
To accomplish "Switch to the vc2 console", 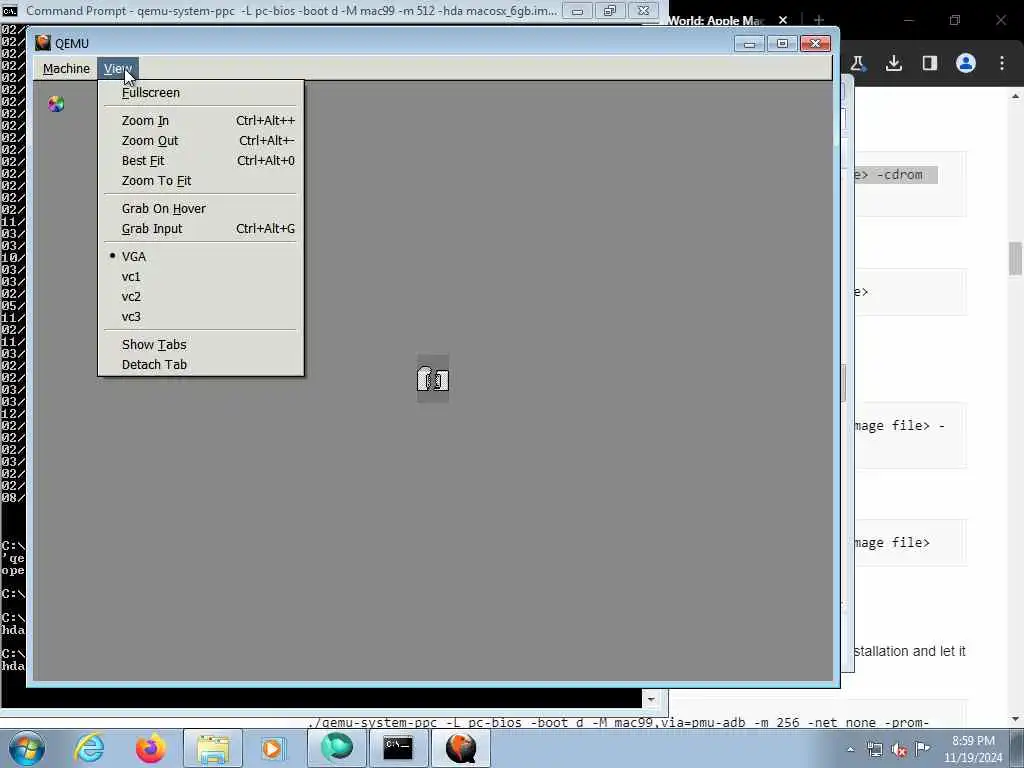I will (x=200, y=297).
